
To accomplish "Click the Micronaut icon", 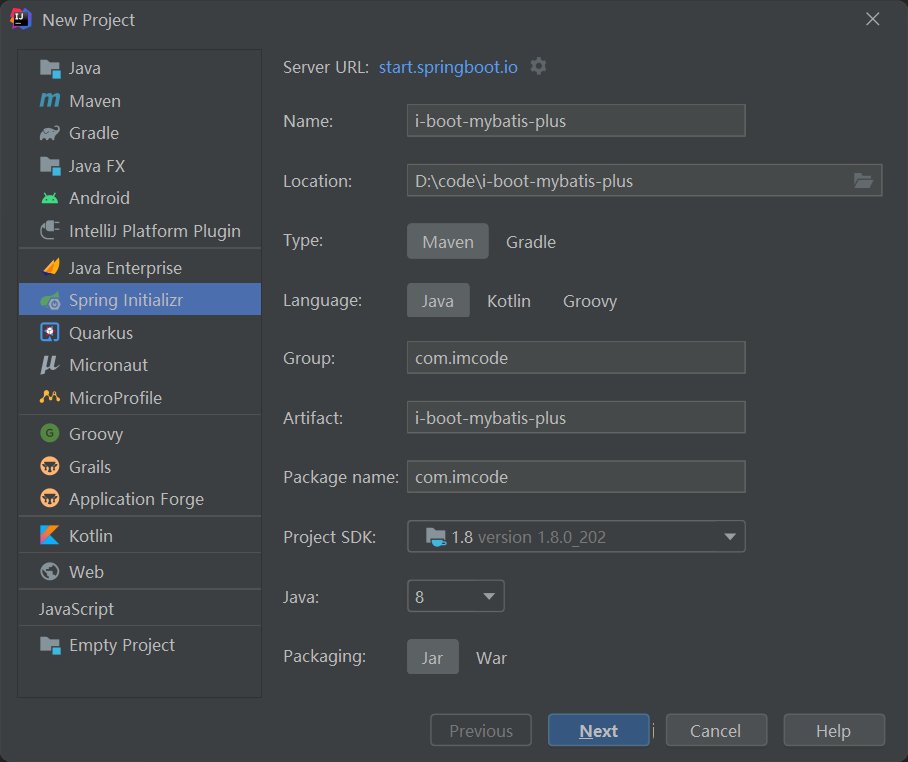I will click(x=49, y=365).
